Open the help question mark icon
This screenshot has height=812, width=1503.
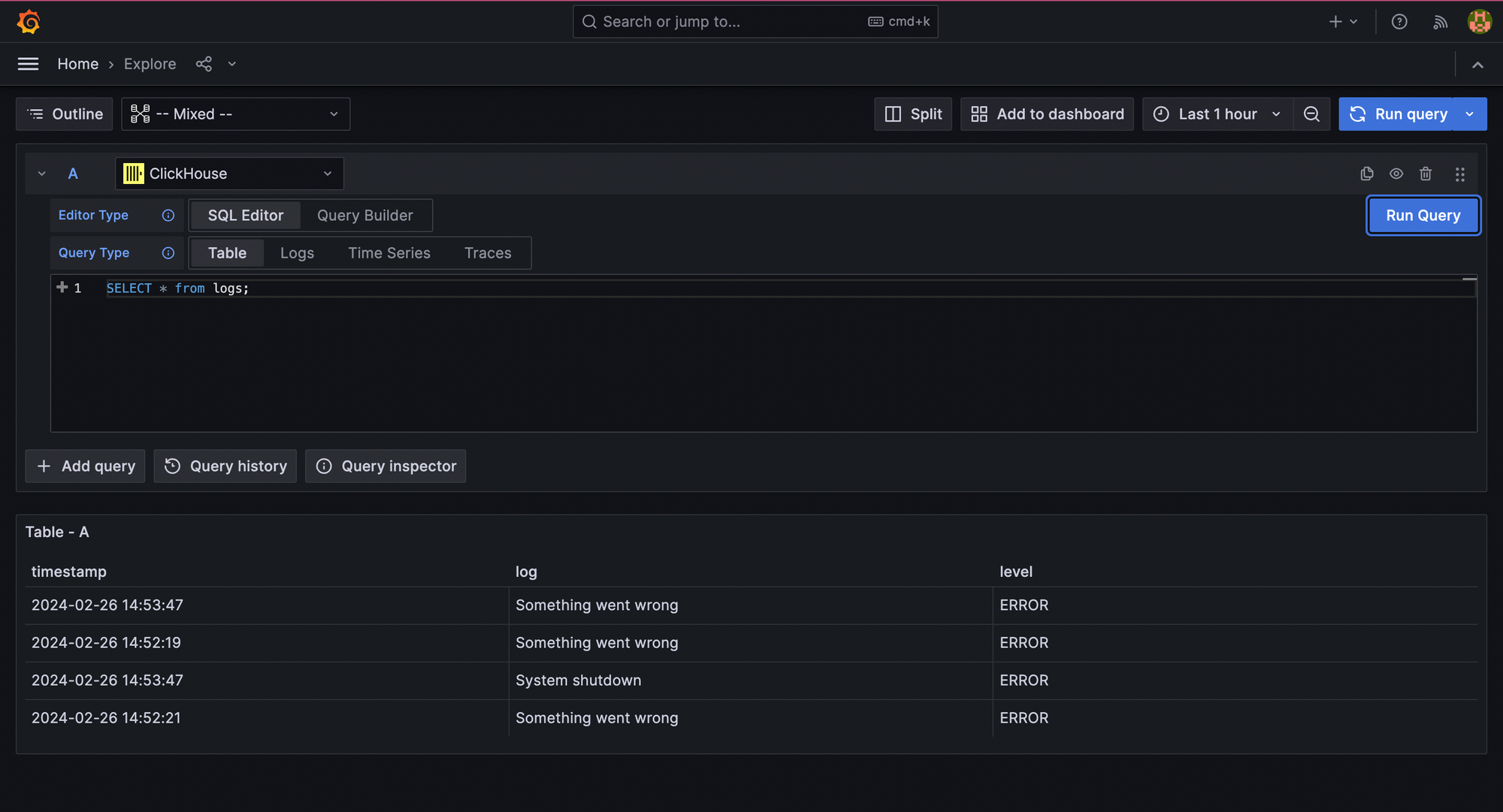click(1399, 22)
